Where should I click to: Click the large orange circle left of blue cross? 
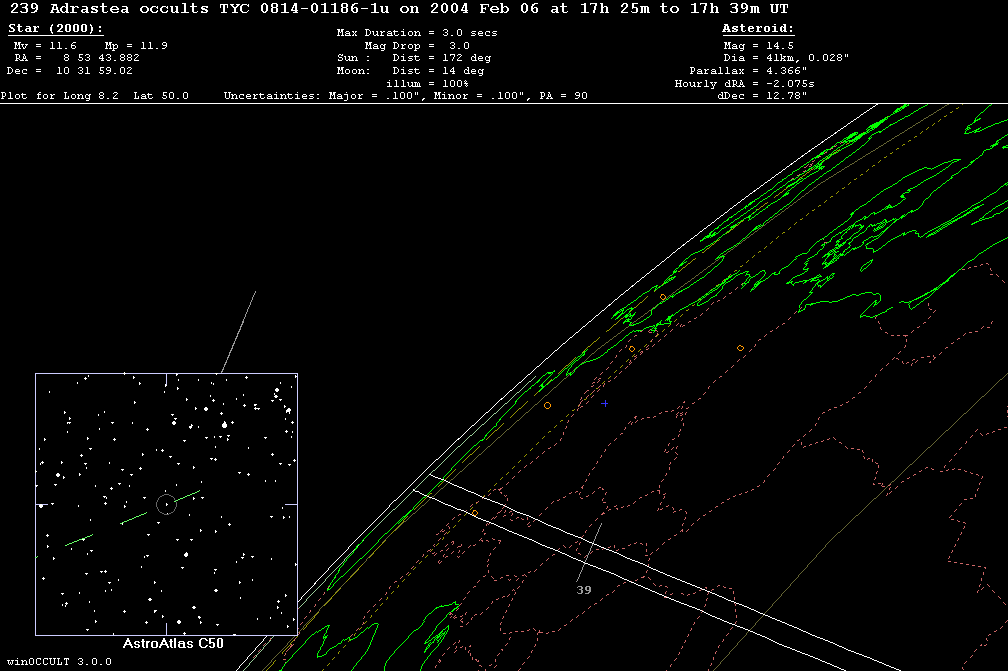(x=547, y=405)
